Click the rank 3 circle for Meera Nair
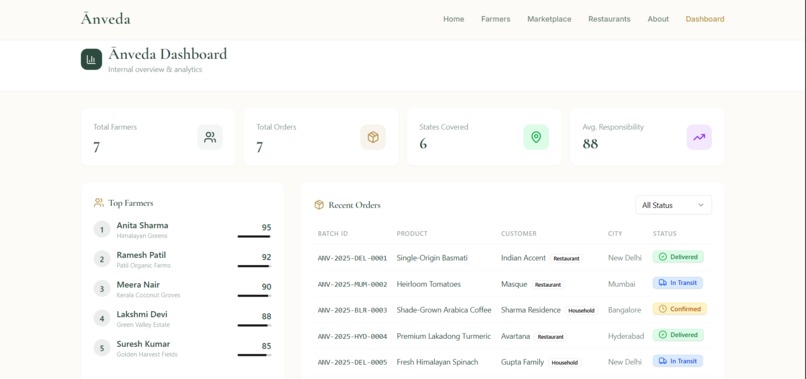Image resolution: width=806 pixels, height=379 pixels. 102,288
